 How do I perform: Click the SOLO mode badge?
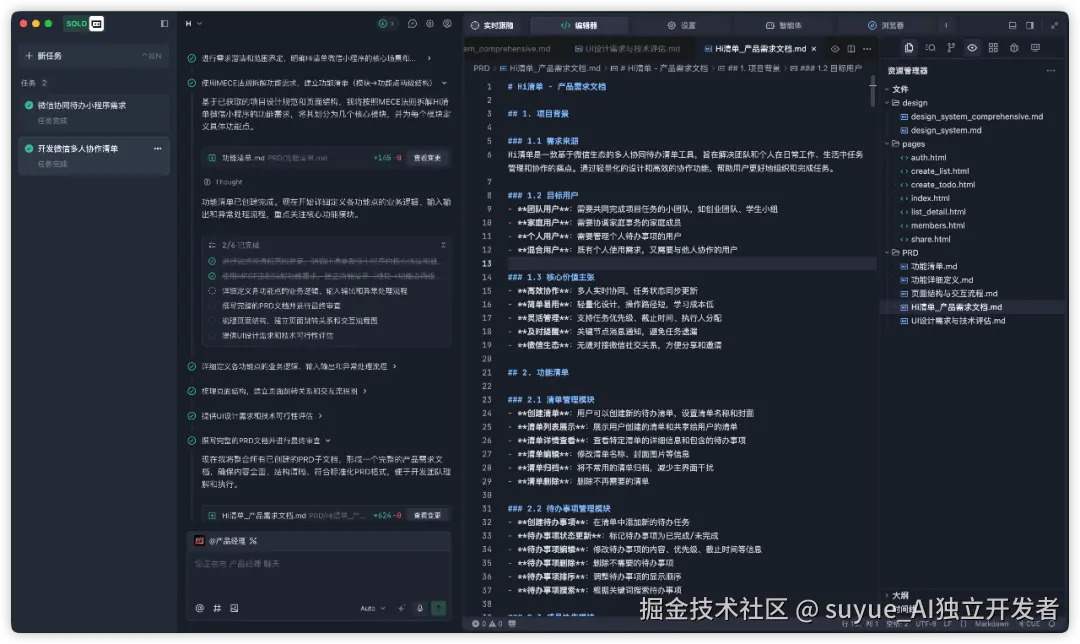[x=83, y=23]
